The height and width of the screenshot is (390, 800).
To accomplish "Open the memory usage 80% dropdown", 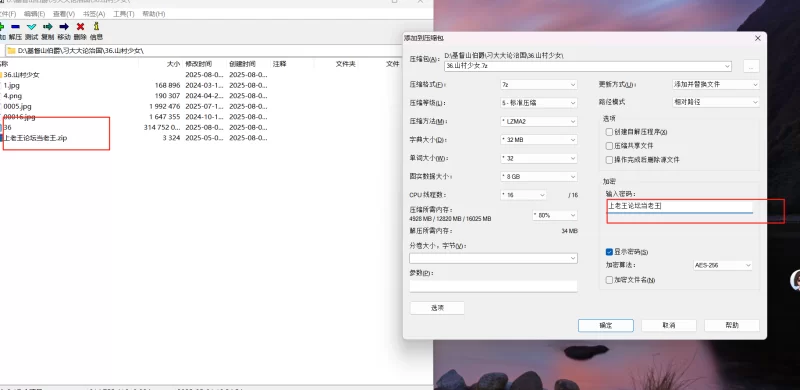I will 555,215.
